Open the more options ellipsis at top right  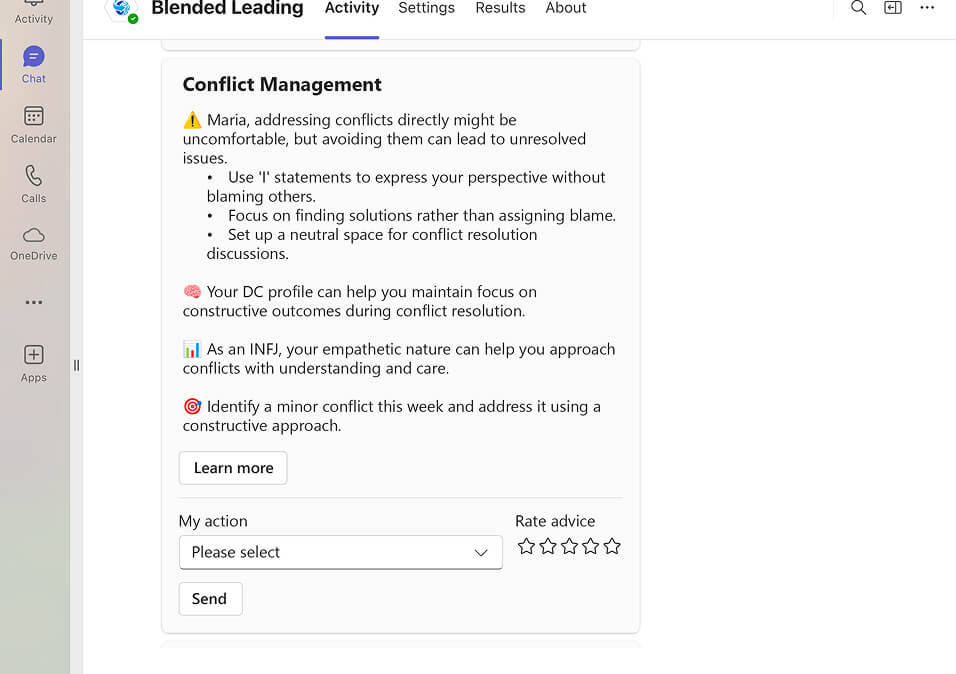click(927, 8)
